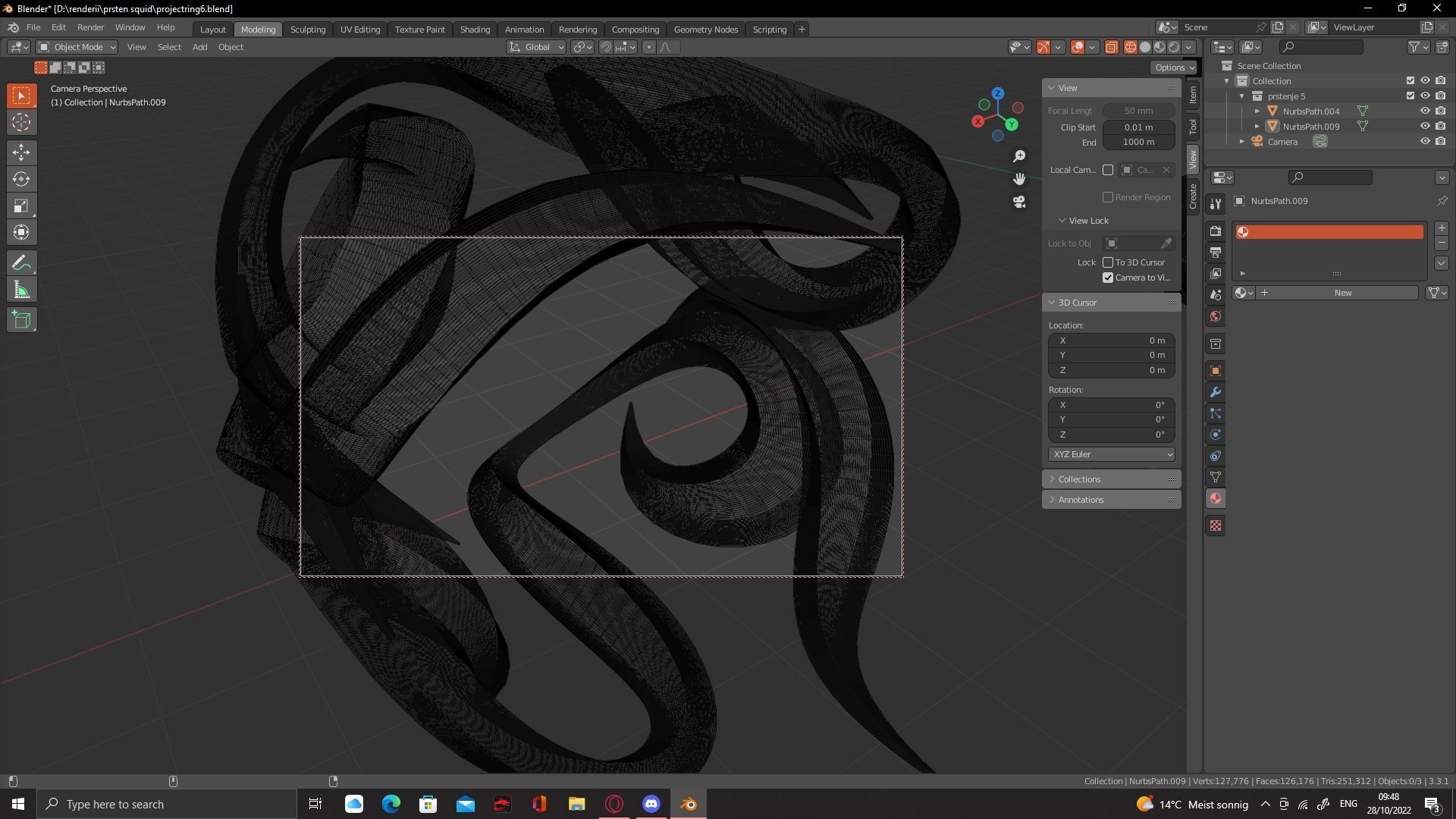Open the Object Mode dropdown
This screenshot has height=819, width=1456.
pyautogui.click(x=77, y=47)
